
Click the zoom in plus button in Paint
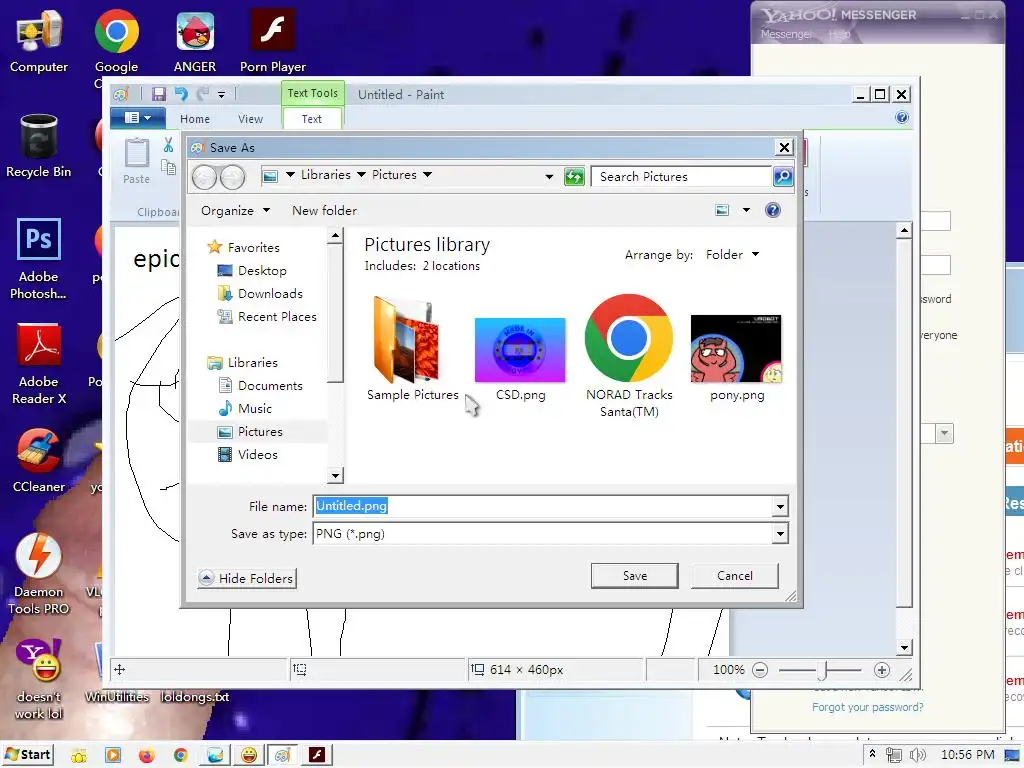(x=882, y=670)
